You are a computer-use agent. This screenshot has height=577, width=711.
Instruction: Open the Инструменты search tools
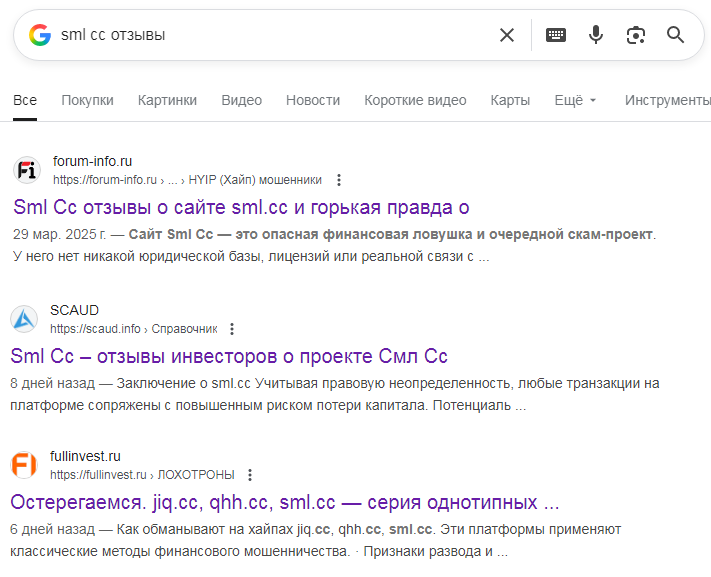tap(667, 100)
